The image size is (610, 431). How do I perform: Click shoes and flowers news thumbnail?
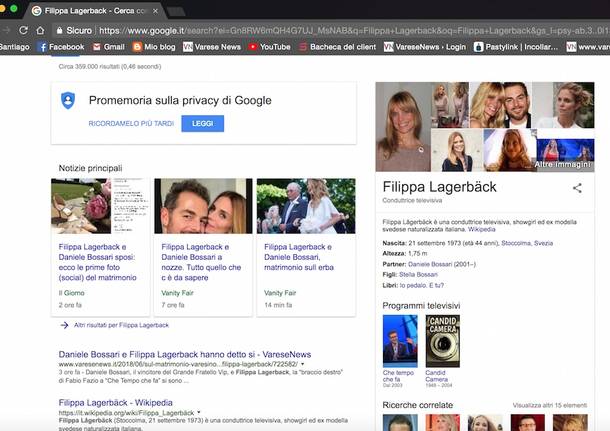[x=100, y=206]
